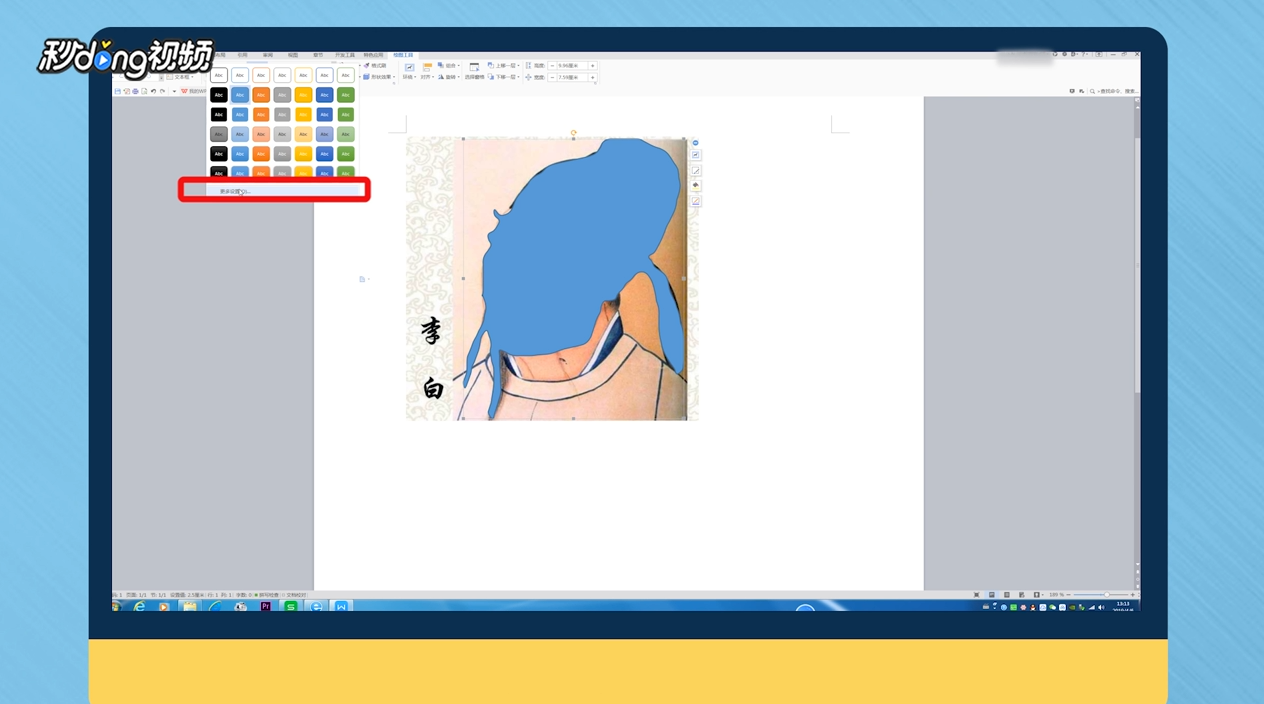Click the print icon in quick access toolbar
The height and width of the screenshot is (704, 1264).
tap(135, 91)
